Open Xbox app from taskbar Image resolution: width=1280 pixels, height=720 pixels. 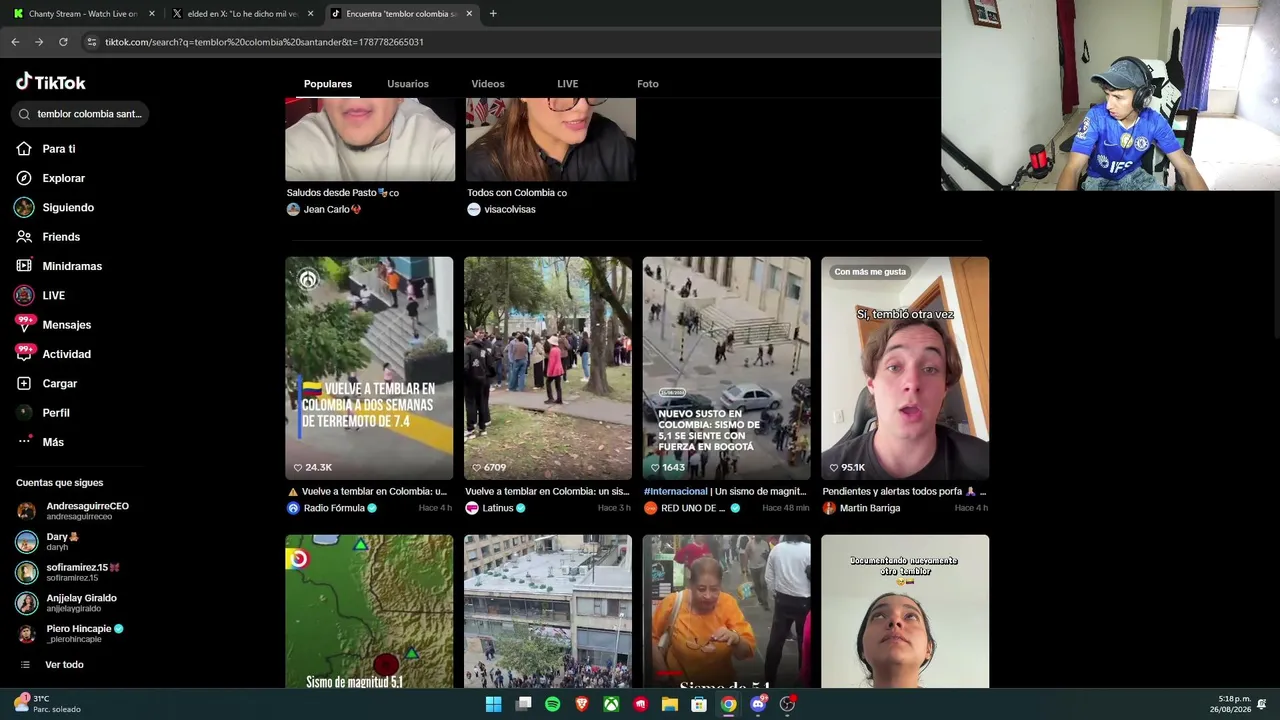point(611,704)
